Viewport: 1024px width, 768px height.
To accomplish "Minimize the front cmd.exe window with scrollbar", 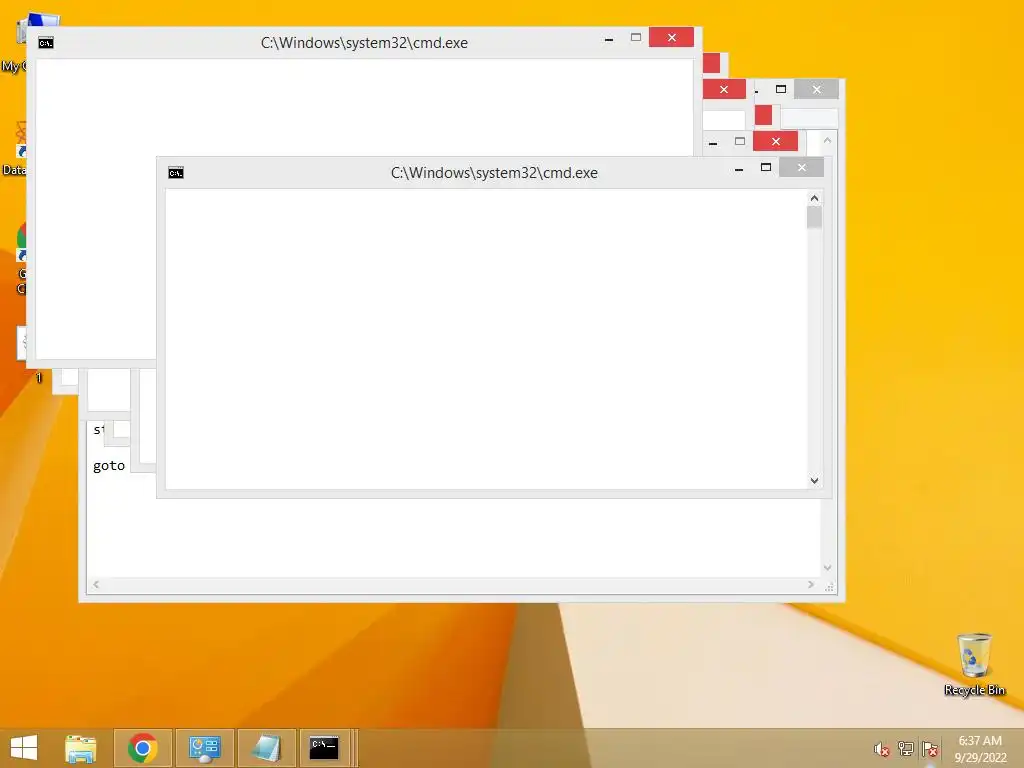I will click(x=739, y=168).
